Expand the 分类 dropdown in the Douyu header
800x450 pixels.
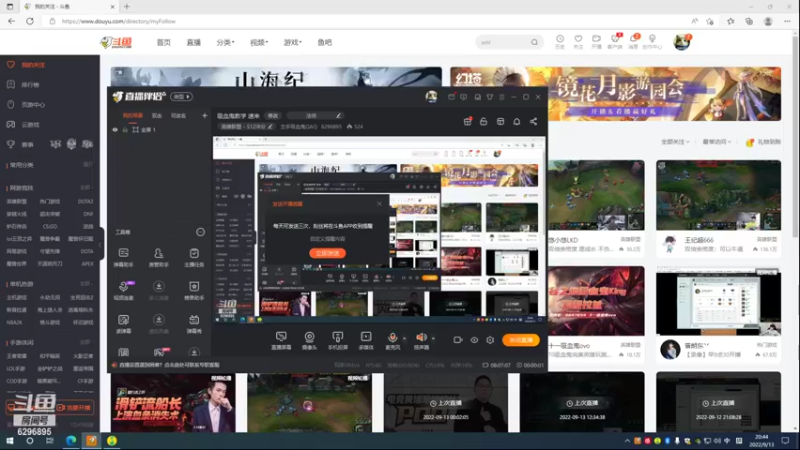click(x=225, y=42)
